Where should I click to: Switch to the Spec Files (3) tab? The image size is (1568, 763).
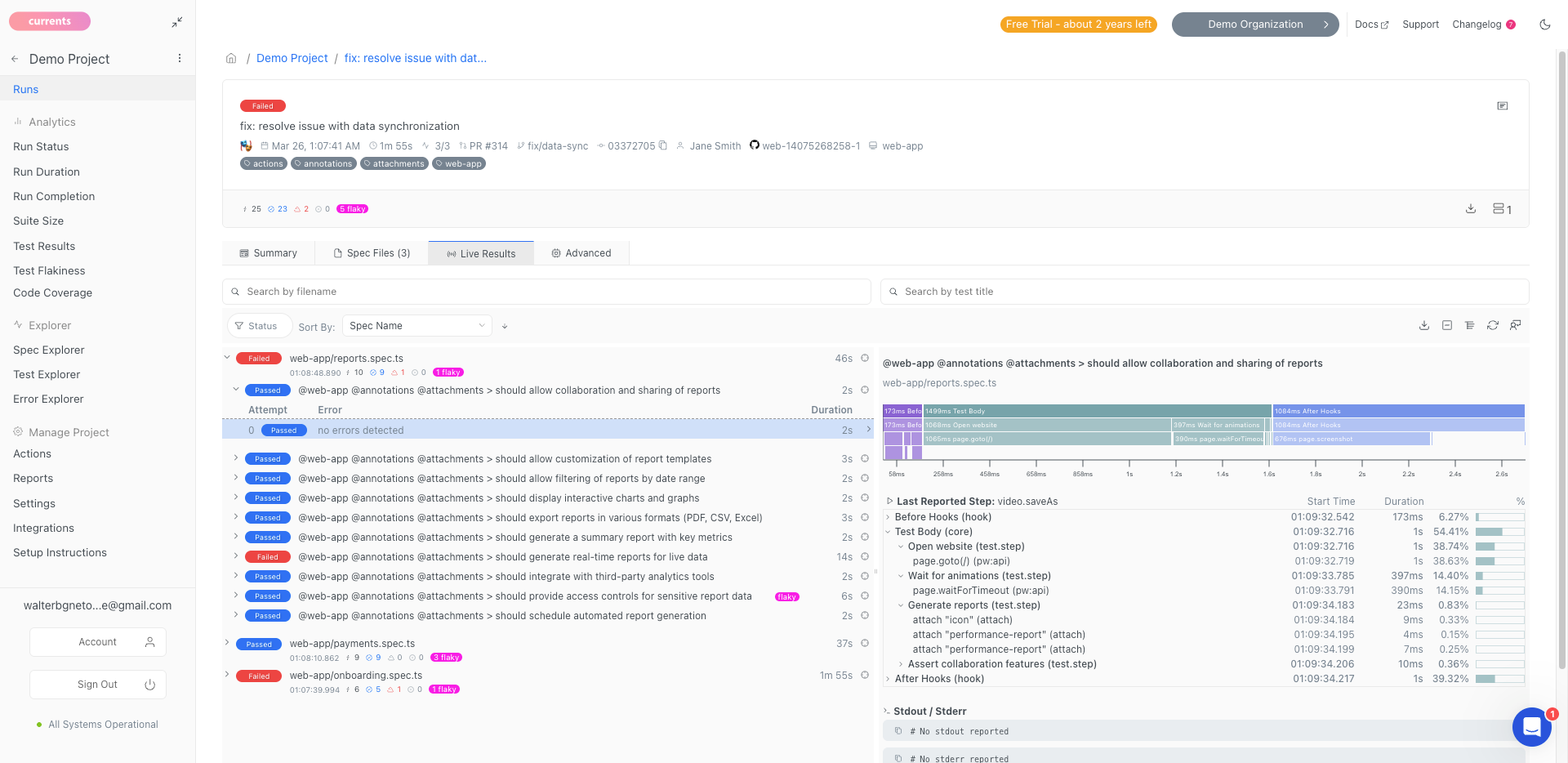372,253
